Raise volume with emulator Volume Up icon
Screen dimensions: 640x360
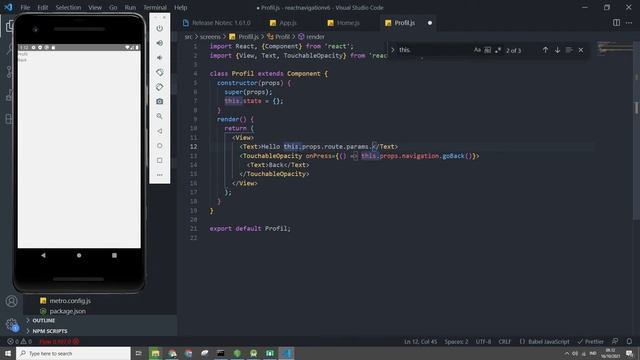pyautogui.click(x=160, y=43)
